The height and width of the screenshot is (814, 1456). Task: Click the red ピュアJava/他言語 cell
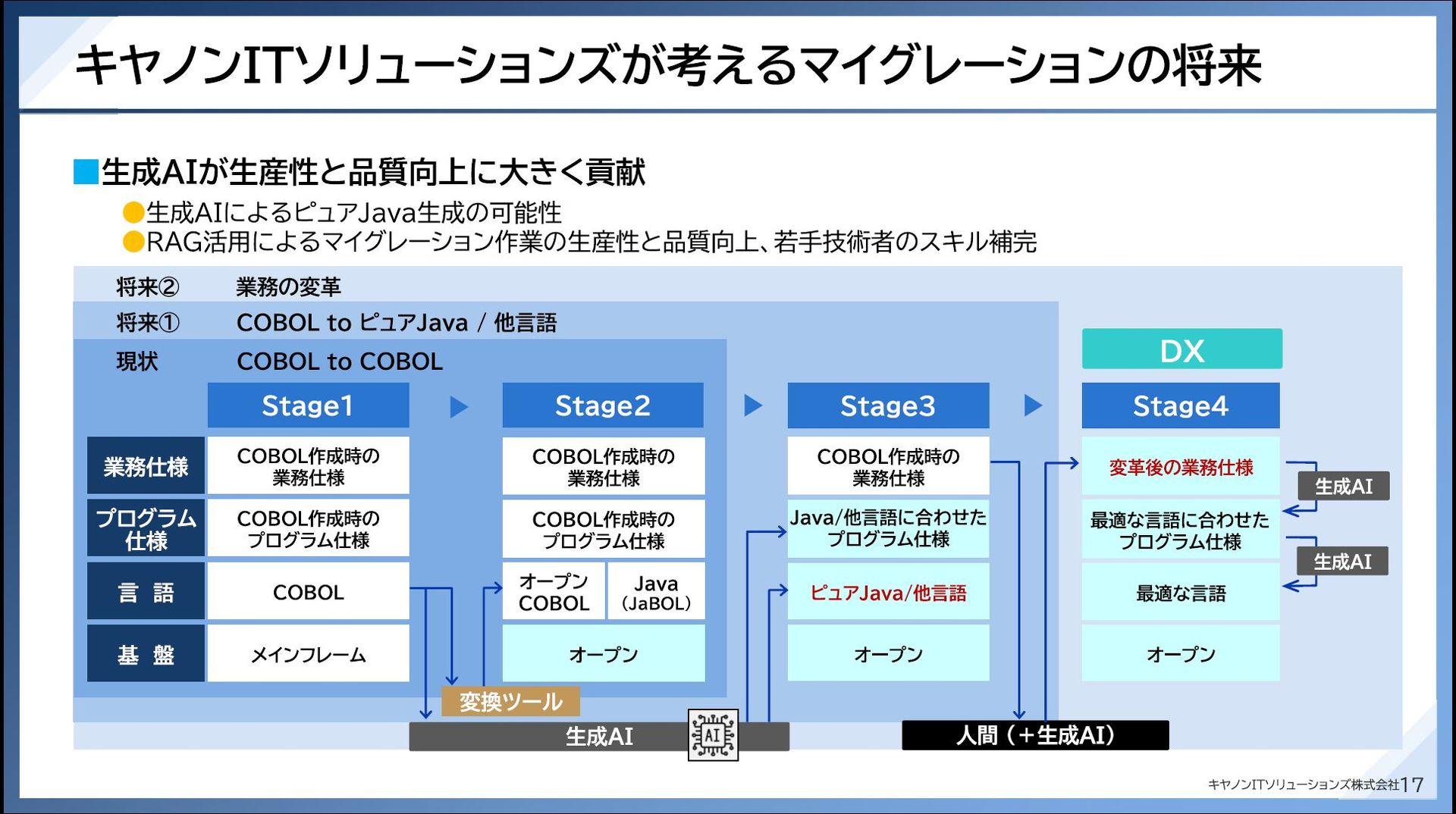[x=888, y=591]
